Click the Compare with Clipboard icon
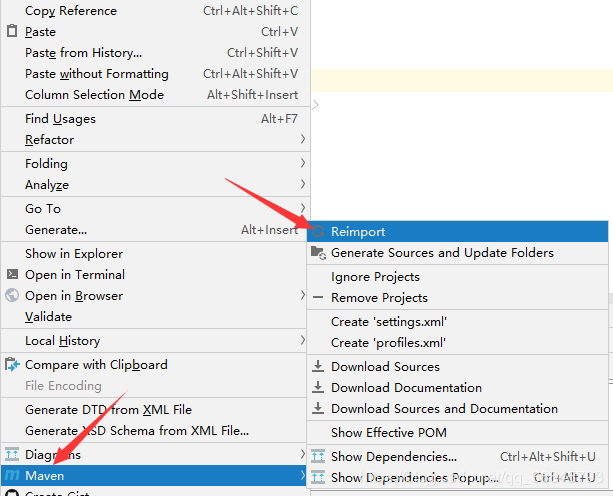The image size is (613, 496). point(12,364)
